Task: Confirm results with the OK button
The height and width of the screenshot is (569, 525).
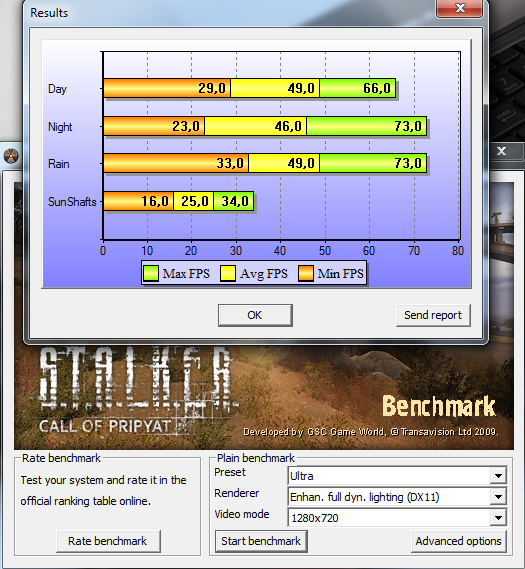Action: click(255, 315)
